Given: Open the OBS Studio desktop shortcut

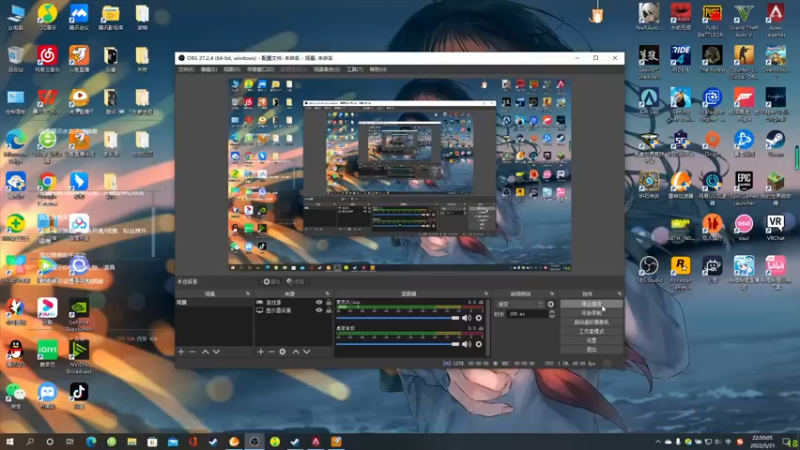Looking at the screenshot, I should (x=649, y=270).
